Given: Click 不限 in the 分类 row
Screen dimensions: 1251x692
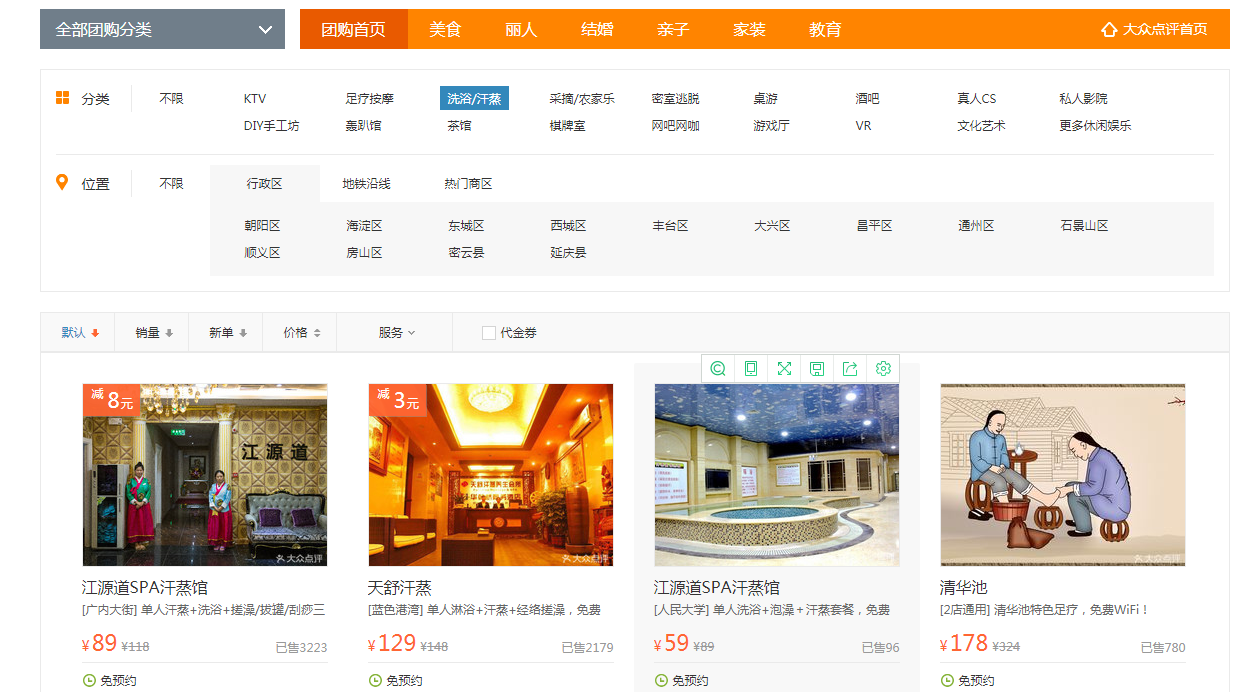Looking at the screenshot, I should click(172, 99).
